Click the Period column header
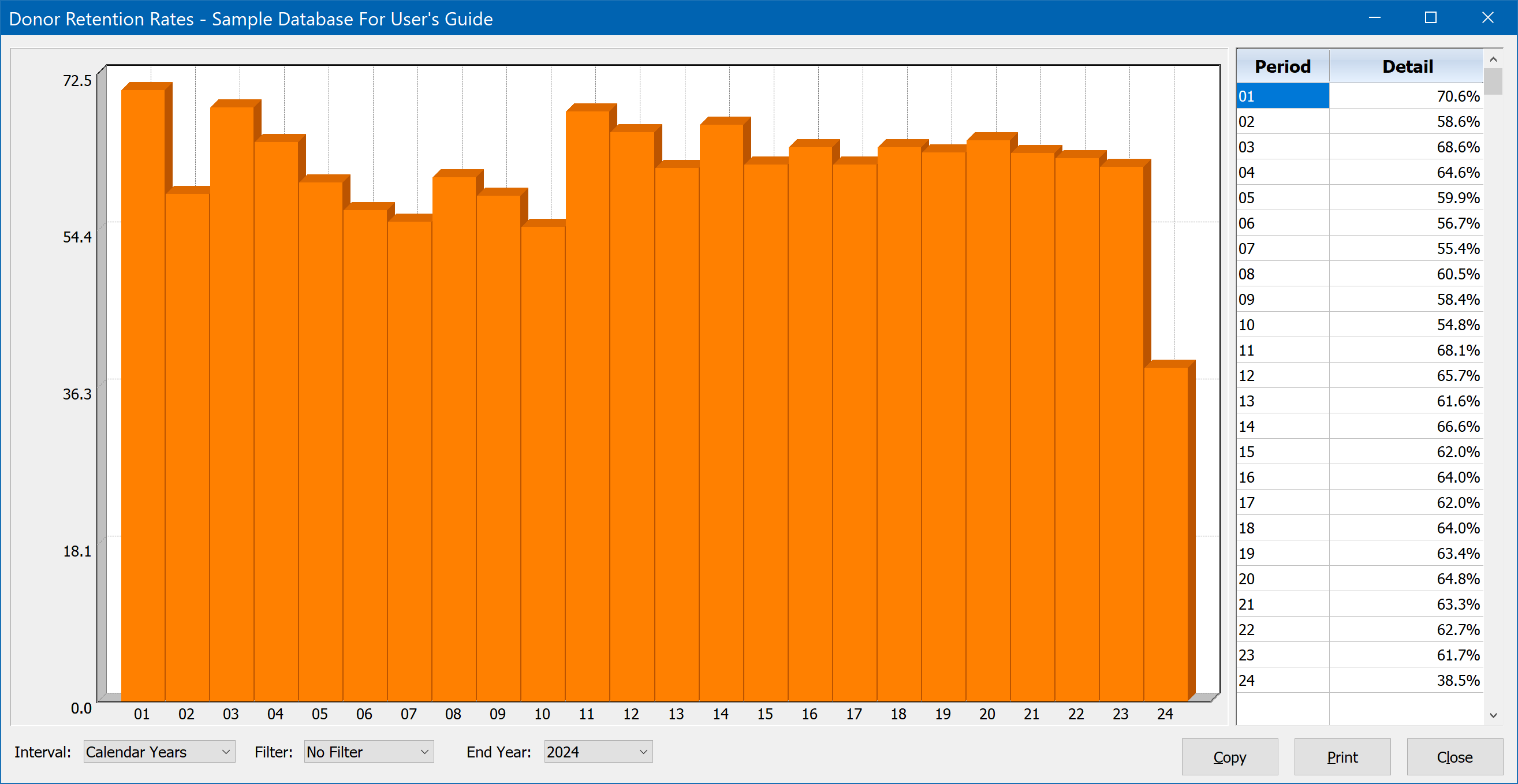Screen dimensions: 1518x784 pyautogui.click(x=1283, y=66)
